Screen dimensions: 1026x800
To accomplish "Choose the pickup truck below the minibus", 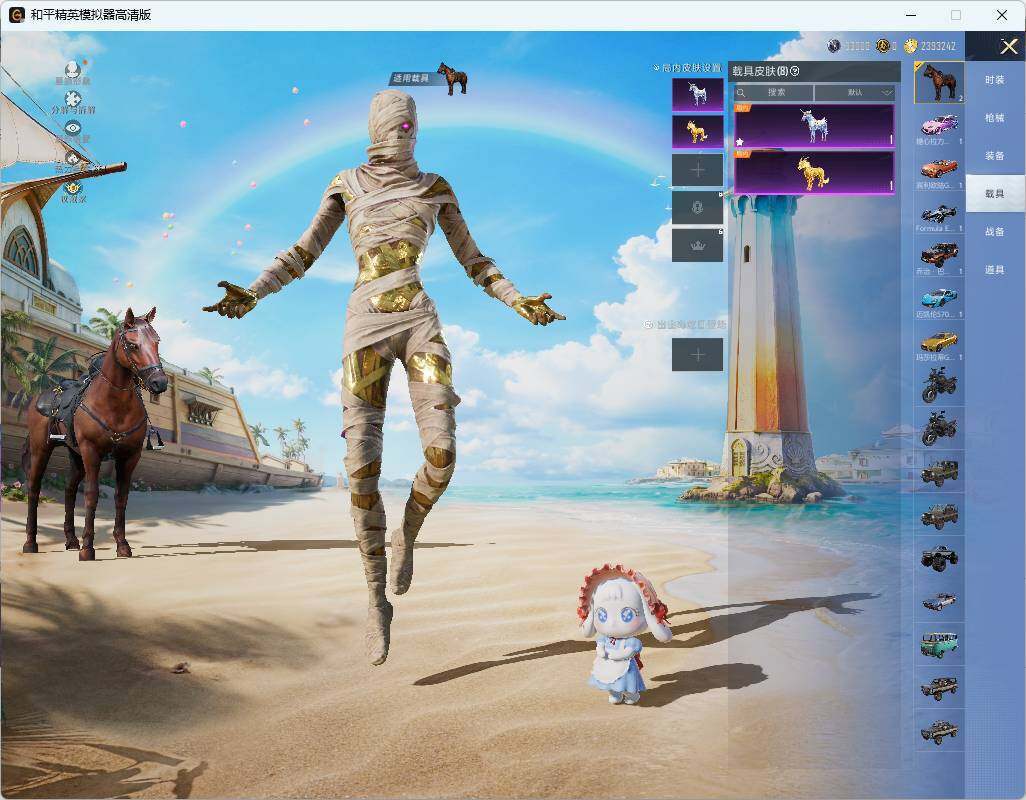I will [x=939, y=687].
